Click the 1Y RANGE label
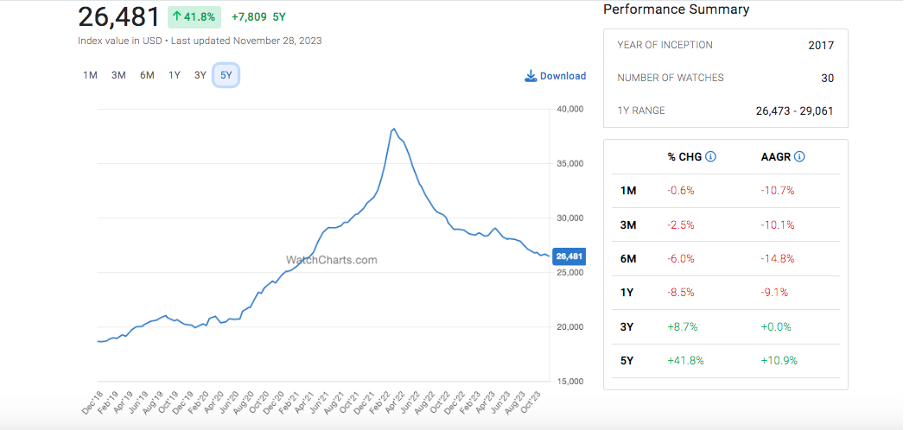904x430 pixels. coord(641,111)
